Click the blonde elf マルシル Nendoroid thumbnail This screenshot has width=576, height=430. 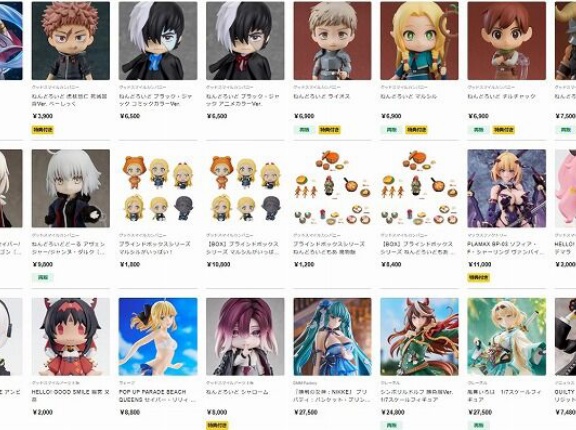(x=419, y=40)
